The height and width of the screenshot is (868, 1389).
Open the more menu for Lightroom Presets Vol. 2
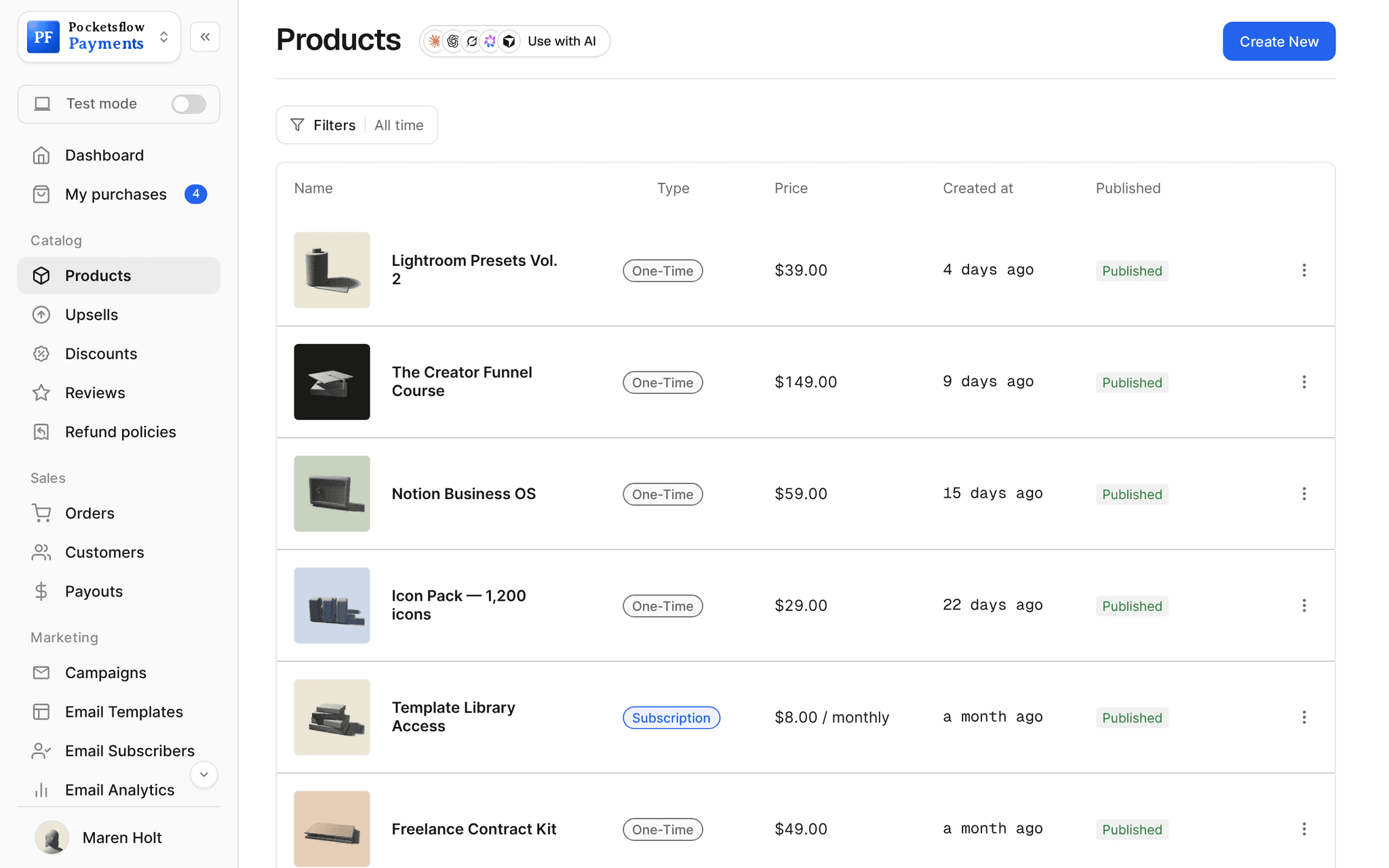pos(1304,271)
